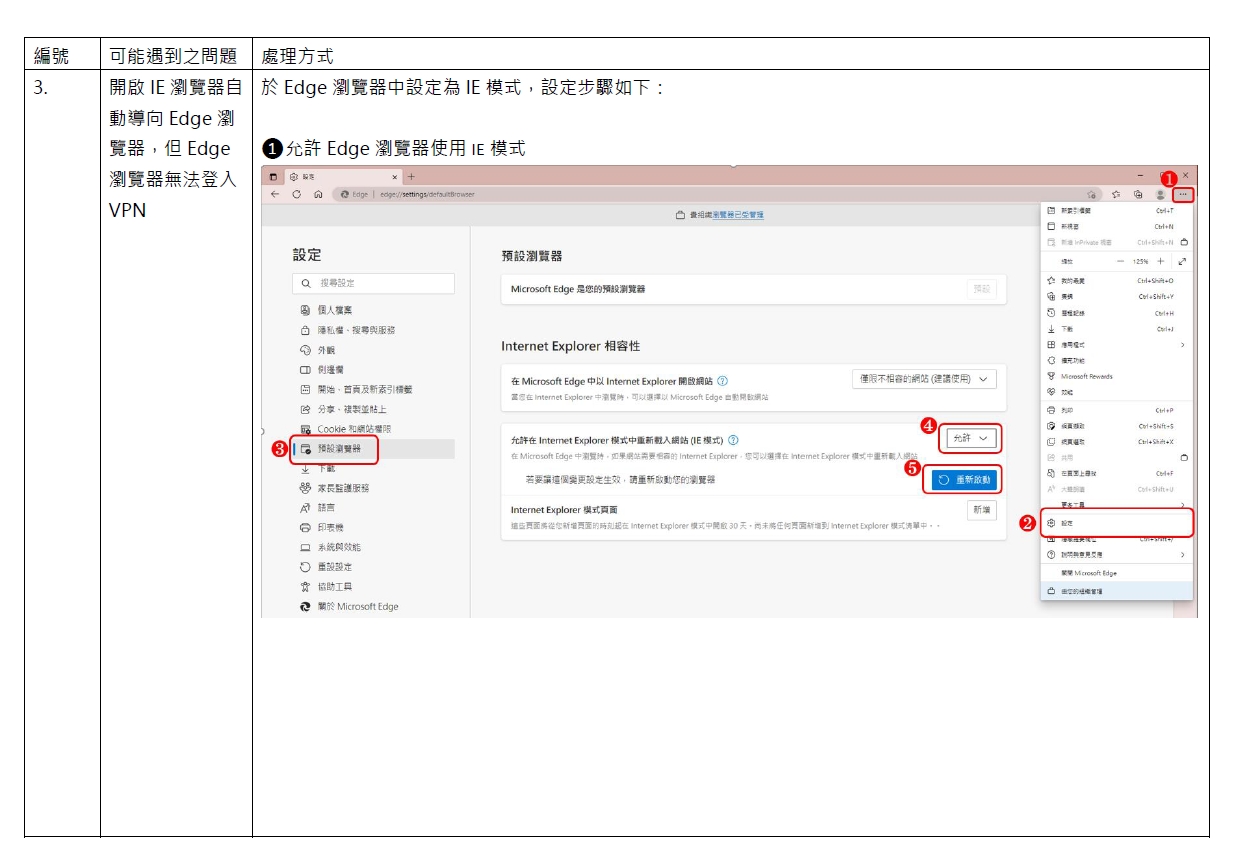Open the tab actions menu icon
1250x866 pixels.
[272, 177]
